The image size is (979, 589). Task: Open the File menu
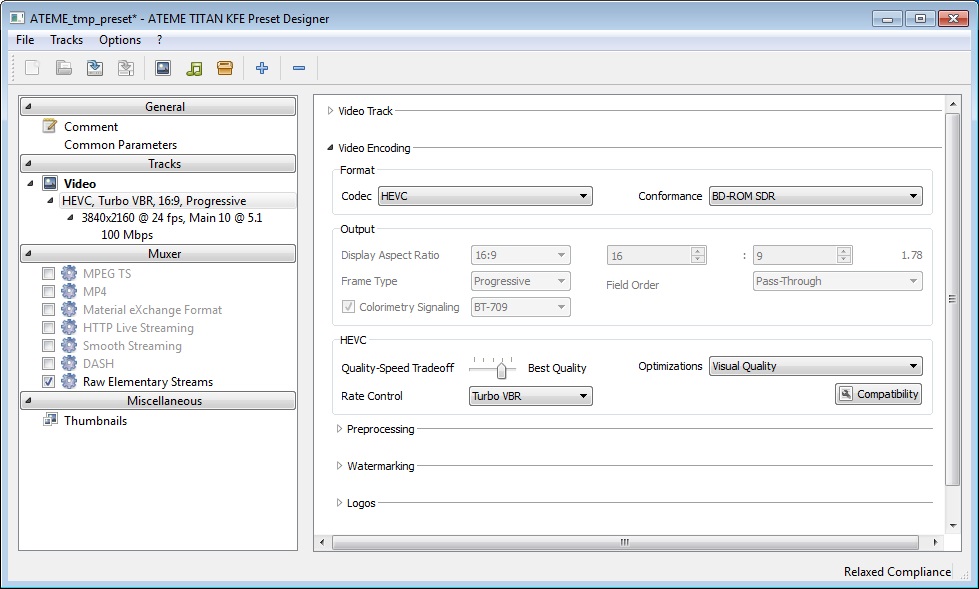[x=25, y=39]
